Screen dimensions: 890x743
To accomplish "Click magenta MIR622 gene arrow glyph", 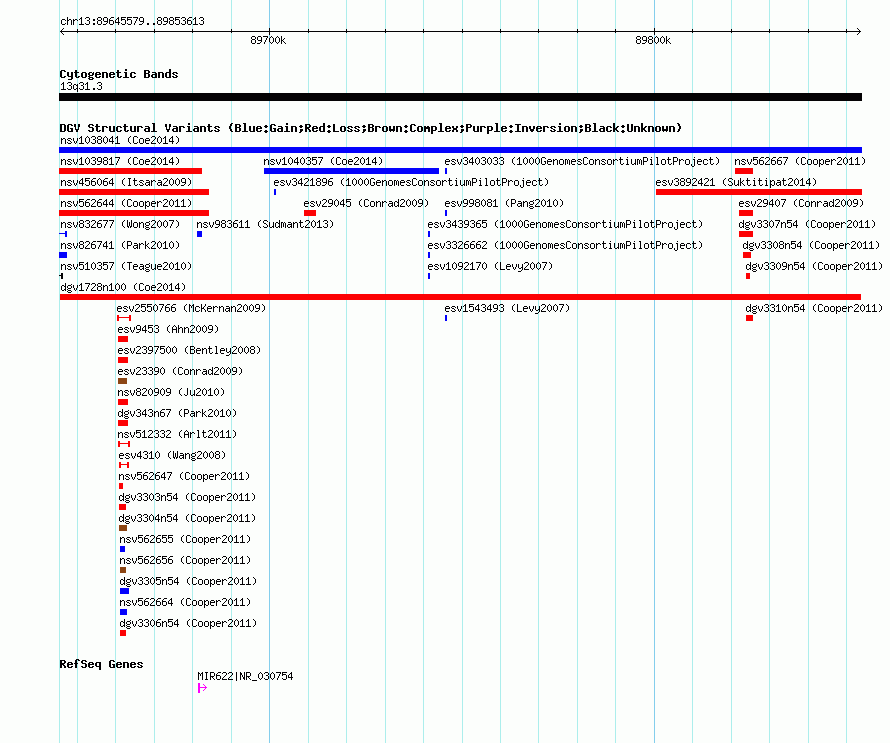I will 202,688.
